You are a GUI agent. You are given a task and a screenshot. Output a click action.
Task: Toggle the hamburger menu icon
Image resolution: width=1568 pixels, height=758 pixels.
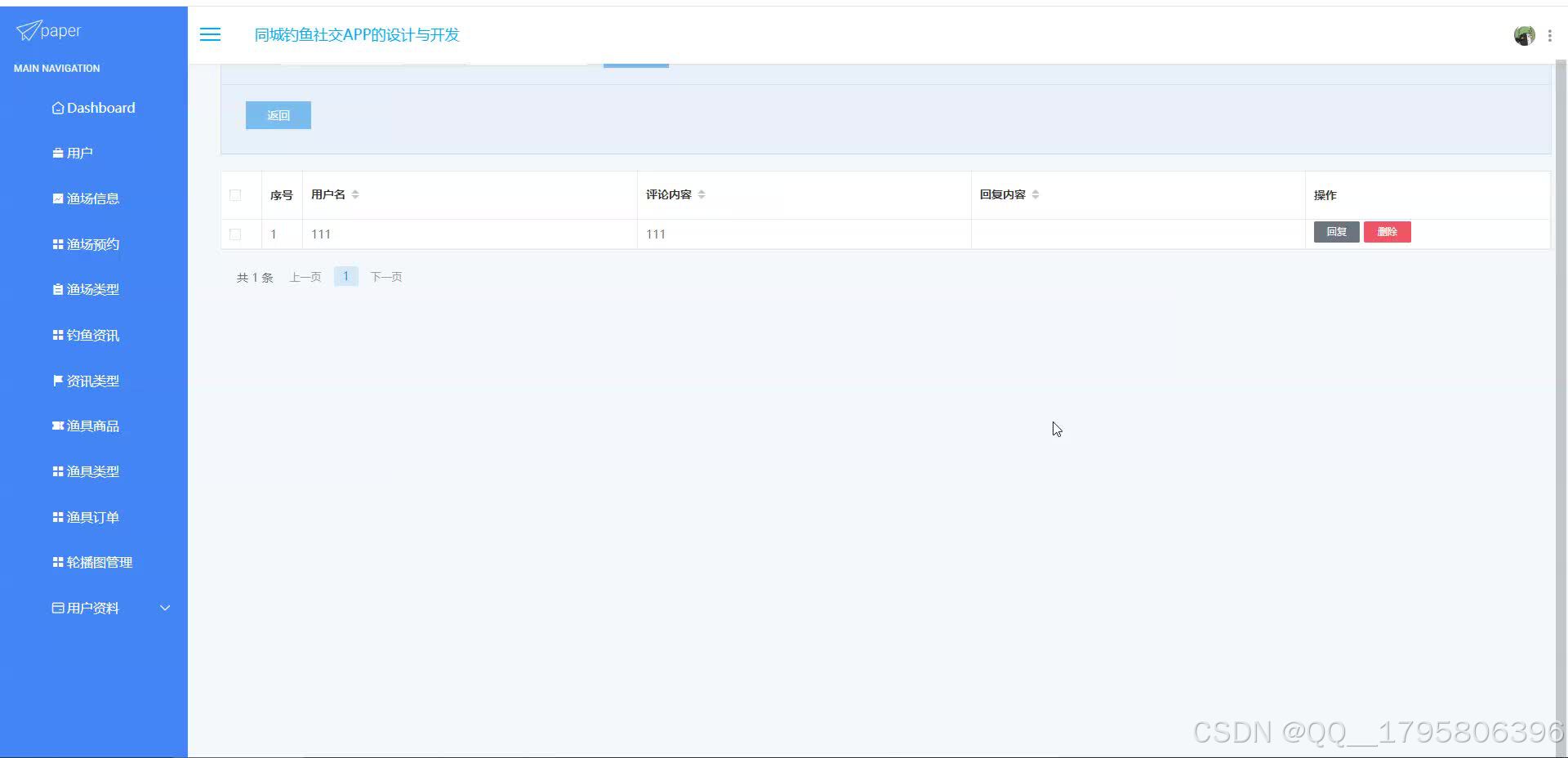210,34
